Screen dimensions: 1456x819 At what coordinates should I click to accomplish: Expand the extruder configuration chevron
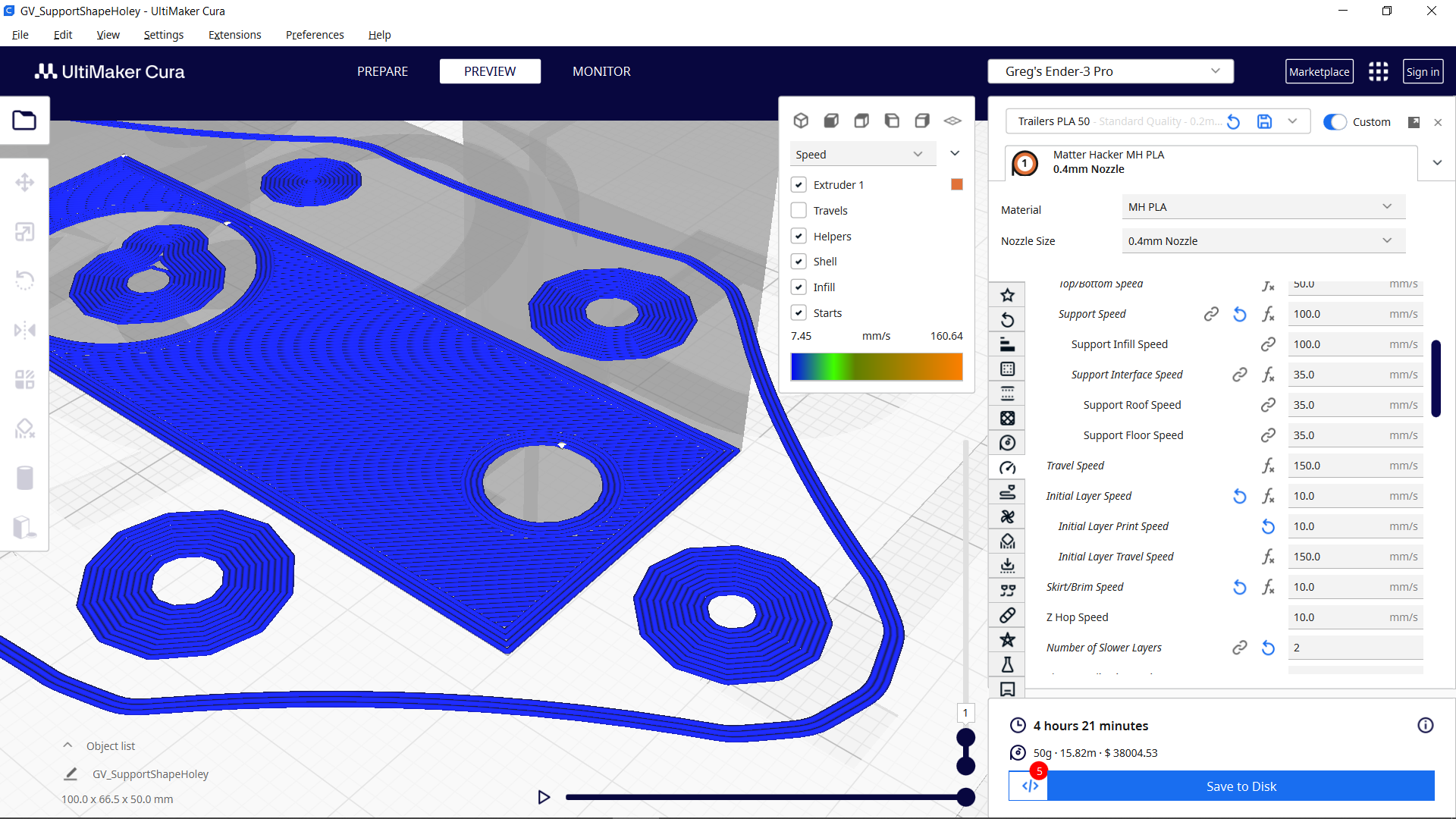click(1437, 162)
